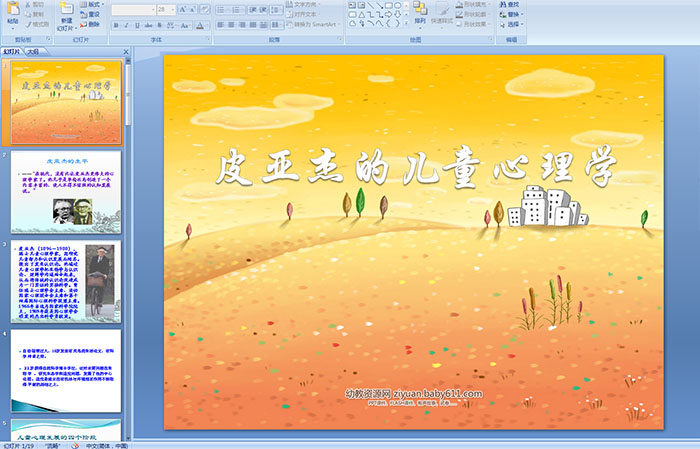Select the right brace shape
This screenshot has height=449, width=700.
coord(397,24)
